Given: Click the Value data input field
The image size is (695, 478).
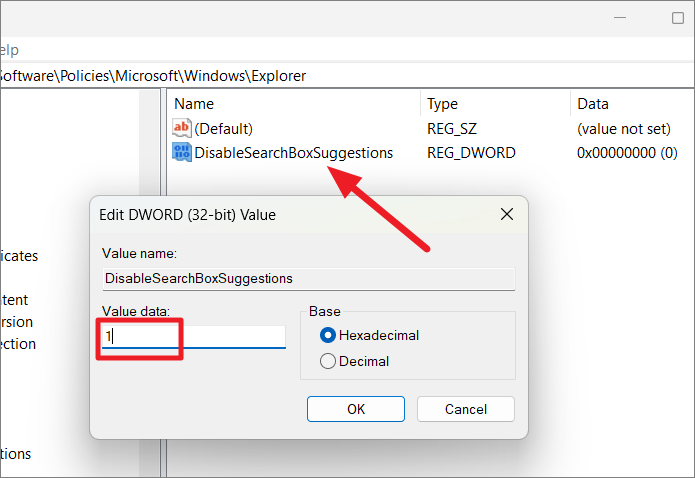Looking at the screenshot, I should [x=194, y=337].
